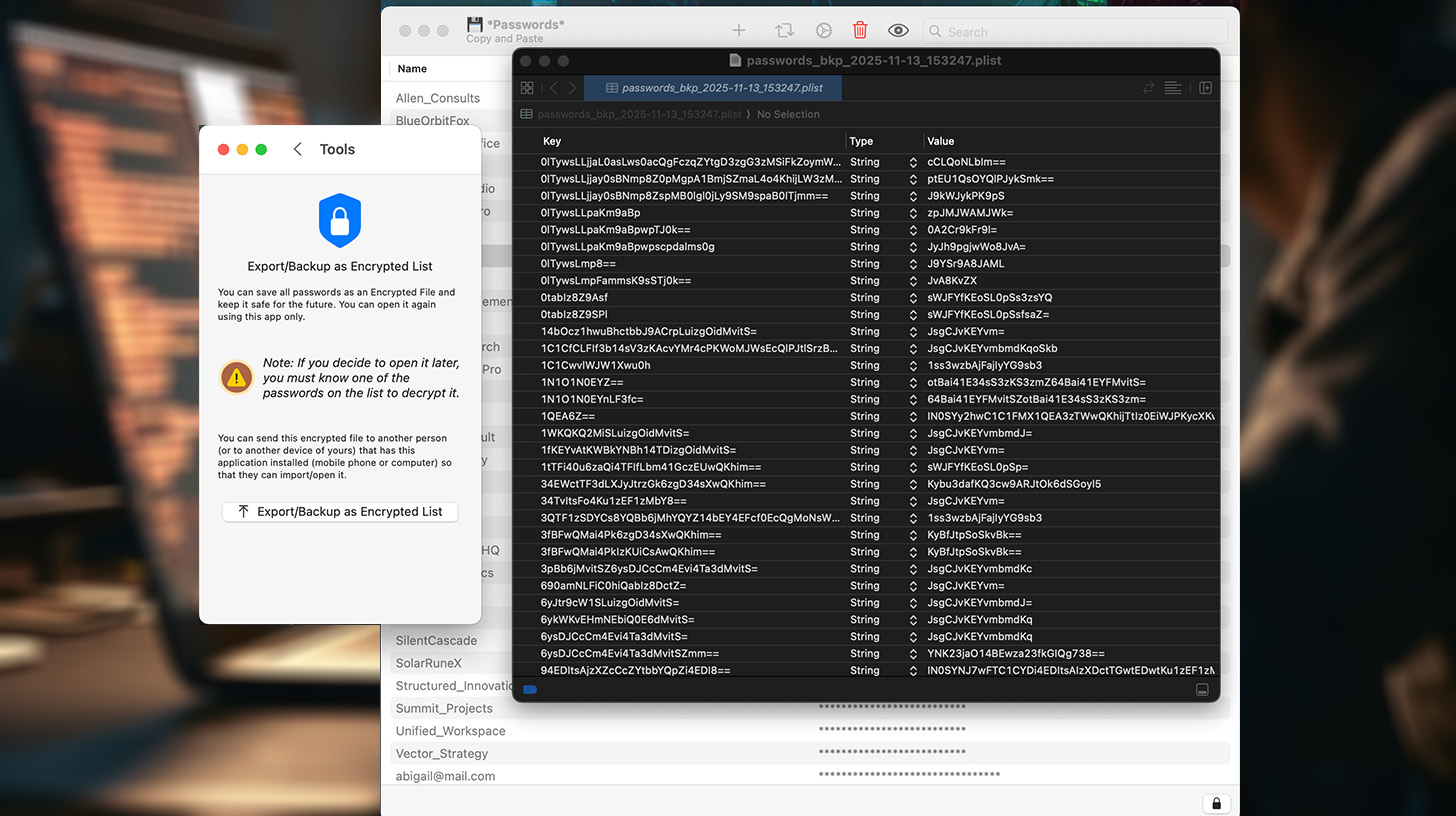
Task: Go back with the chevron in Tools window
Action: click(x=297, y=149)
